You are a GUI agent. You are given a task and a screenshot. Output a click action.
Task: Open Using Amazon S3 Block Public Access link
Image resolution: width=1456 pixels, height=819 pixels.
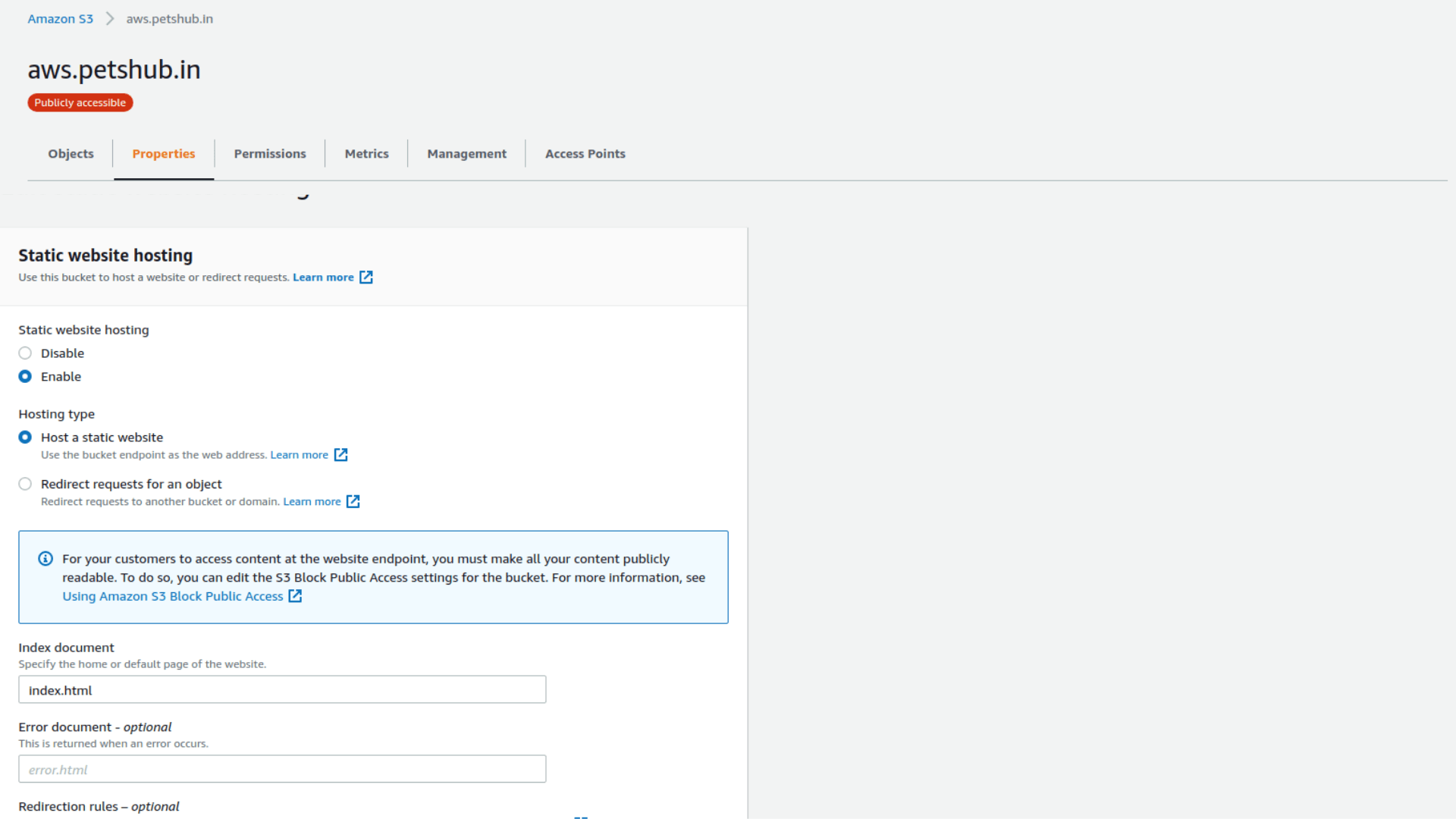tap(172, 597)
